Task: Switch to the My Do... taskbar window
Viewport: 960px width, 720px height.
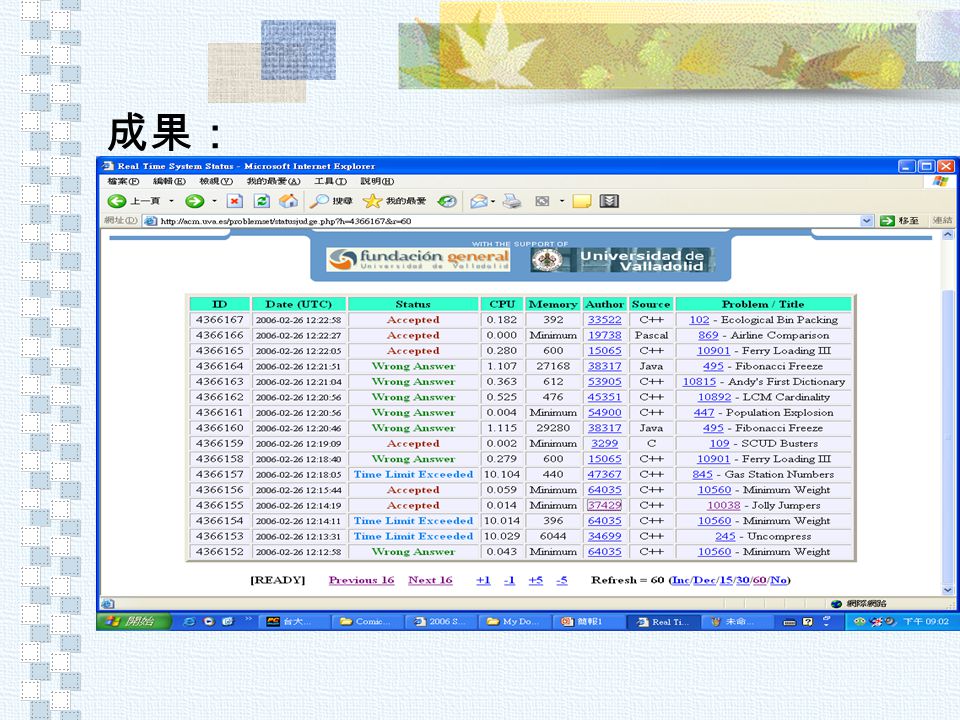Action: pos(514,621)
